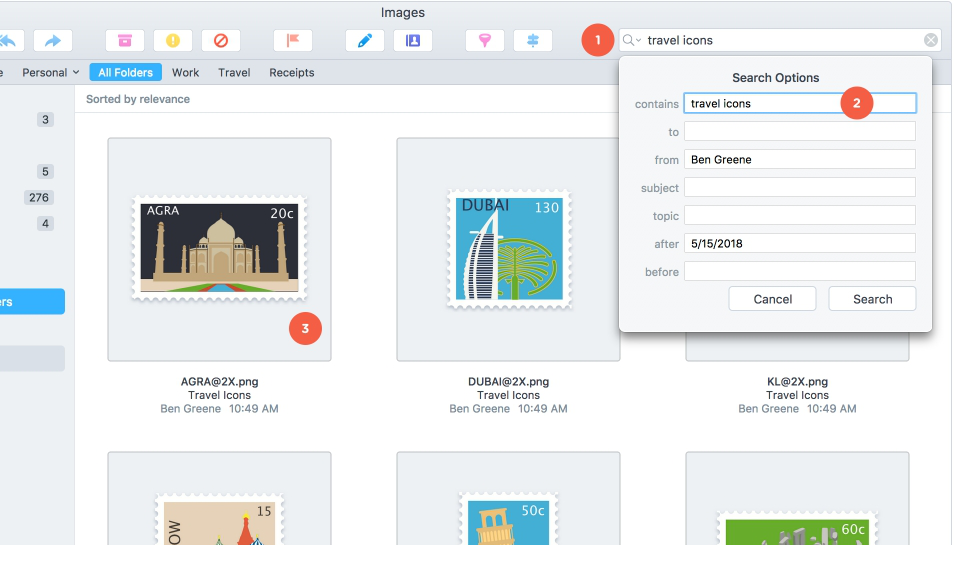Switch to the Receipts tab
The width and height of the screenshot is (954, 566).
click(292, 72)
